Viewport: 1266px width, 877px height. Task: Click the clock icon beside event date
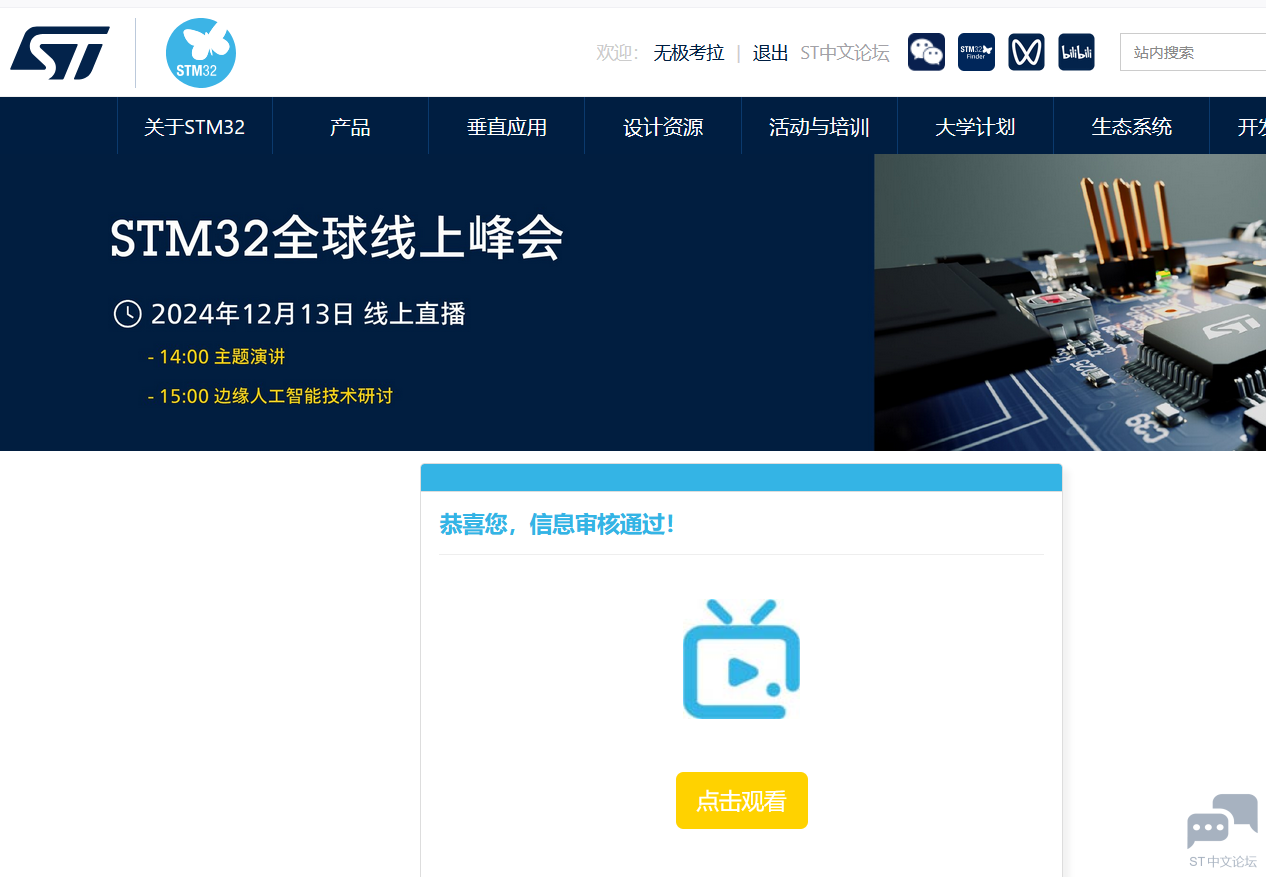128,314
